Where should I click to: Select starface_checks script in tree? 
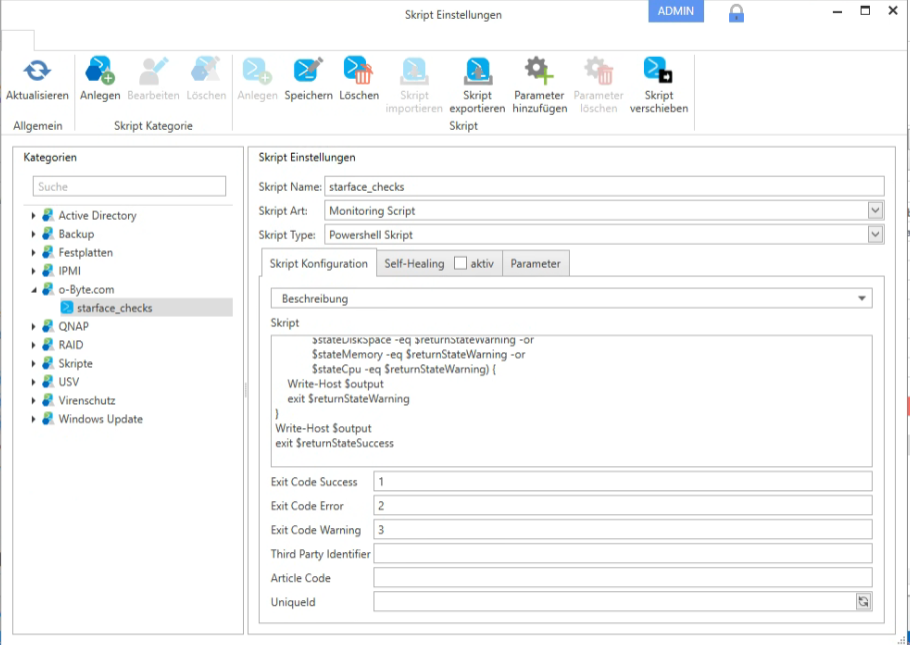114,308
